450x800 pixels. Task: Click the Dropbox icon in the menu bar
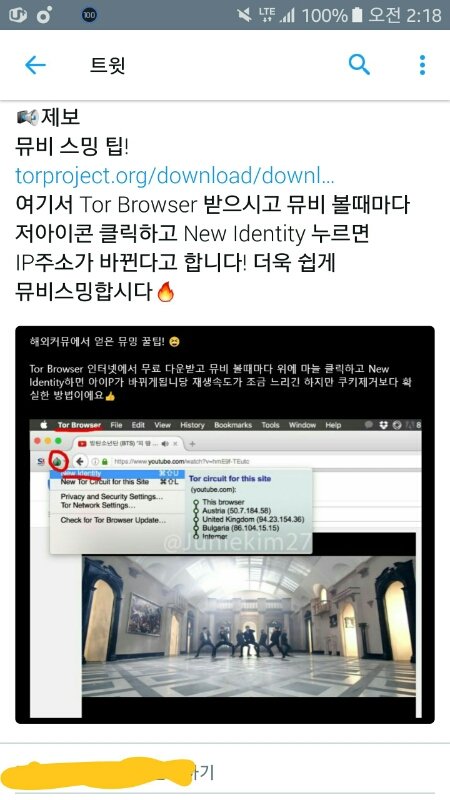pos(384,425)
